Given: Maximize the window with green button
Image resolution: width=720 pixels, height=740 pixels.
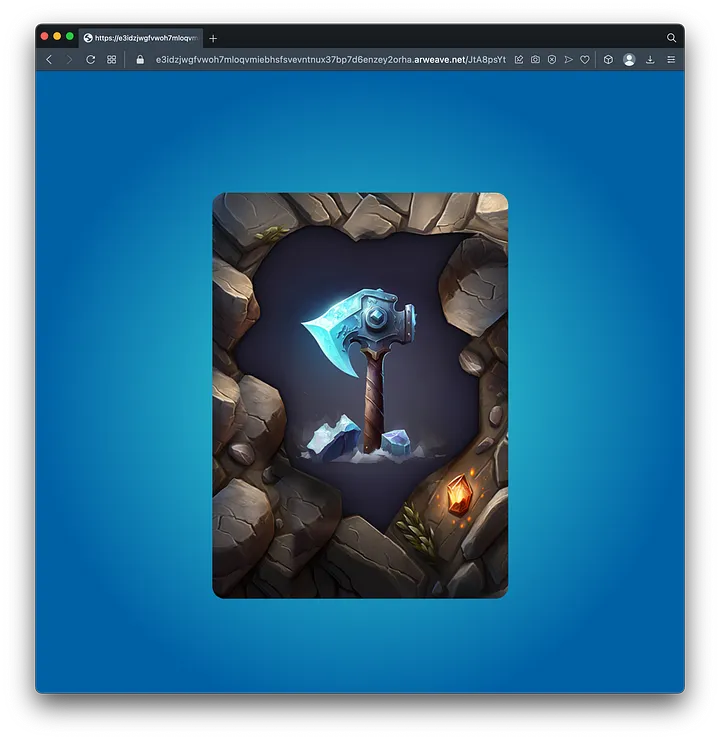Looking at the screenshot, I should [70, 36].
